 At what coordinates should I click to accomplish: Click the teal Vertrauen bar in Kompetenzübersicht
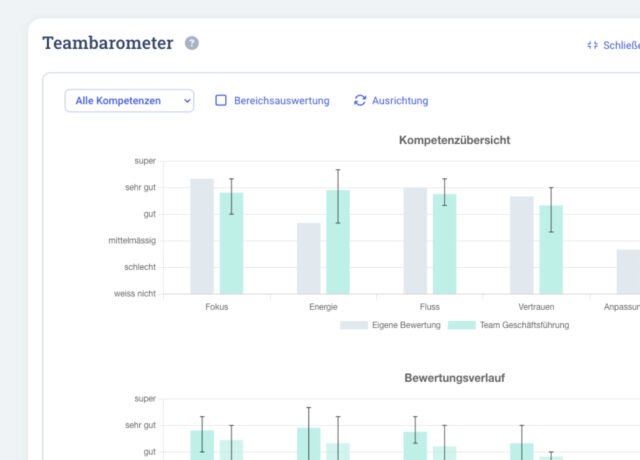[551, 250]
